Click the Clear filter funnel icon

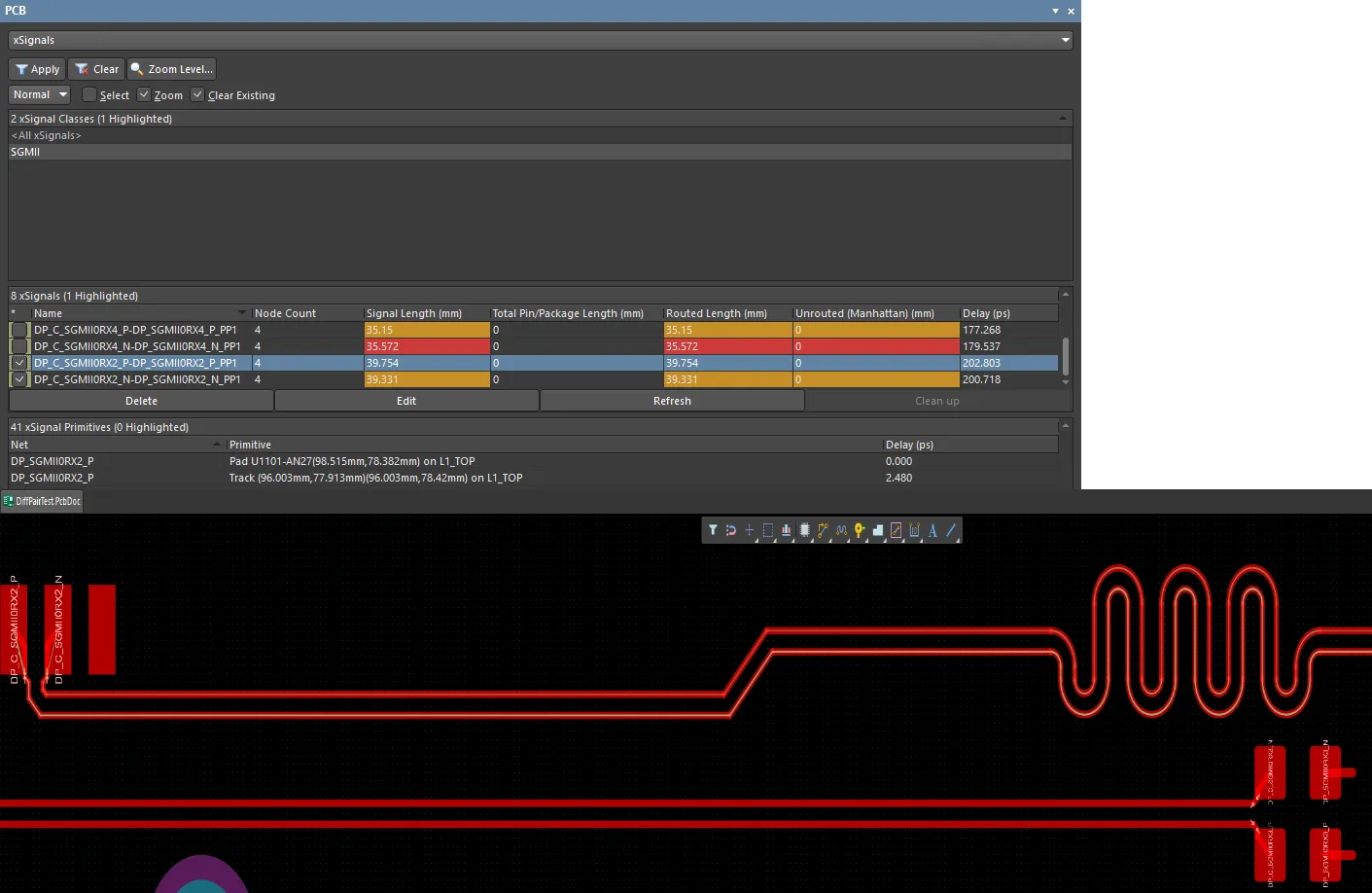click(83, 69)
